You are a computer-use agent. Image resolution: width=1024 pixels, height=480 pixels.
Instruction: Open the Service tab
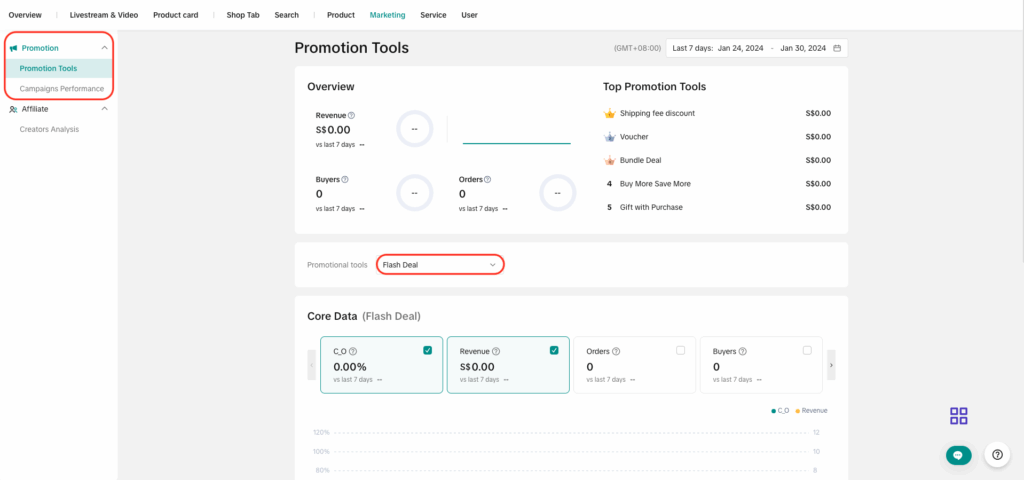click(433, 15)
